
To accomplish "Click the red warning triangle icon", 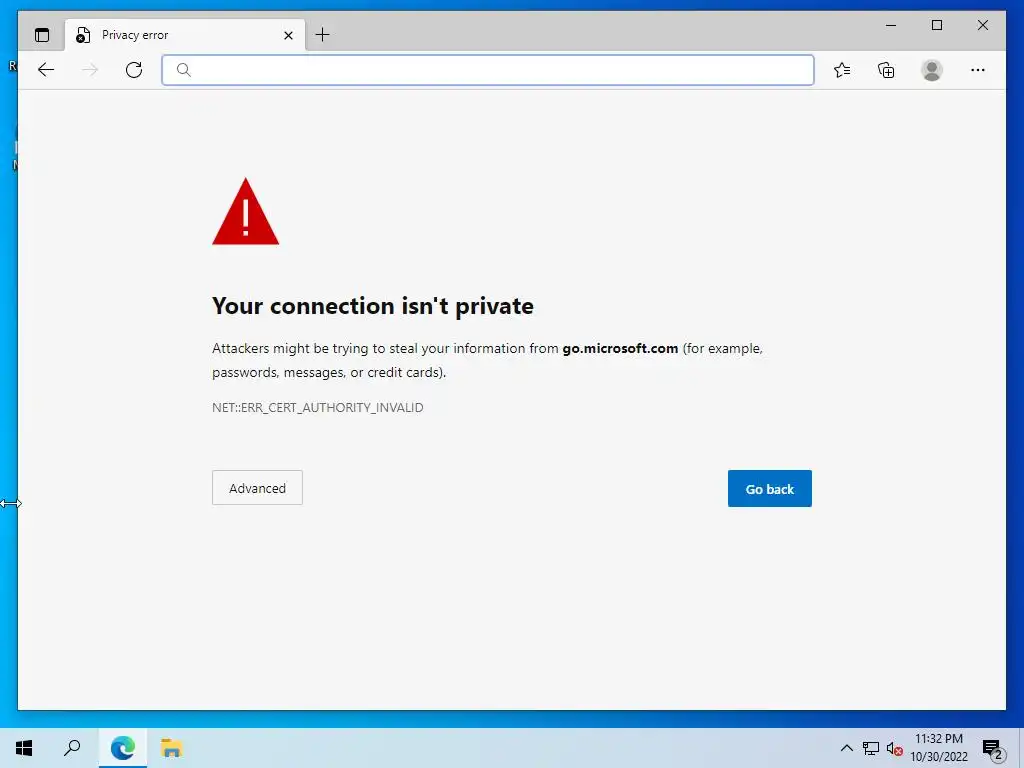I will coord(246,212).
